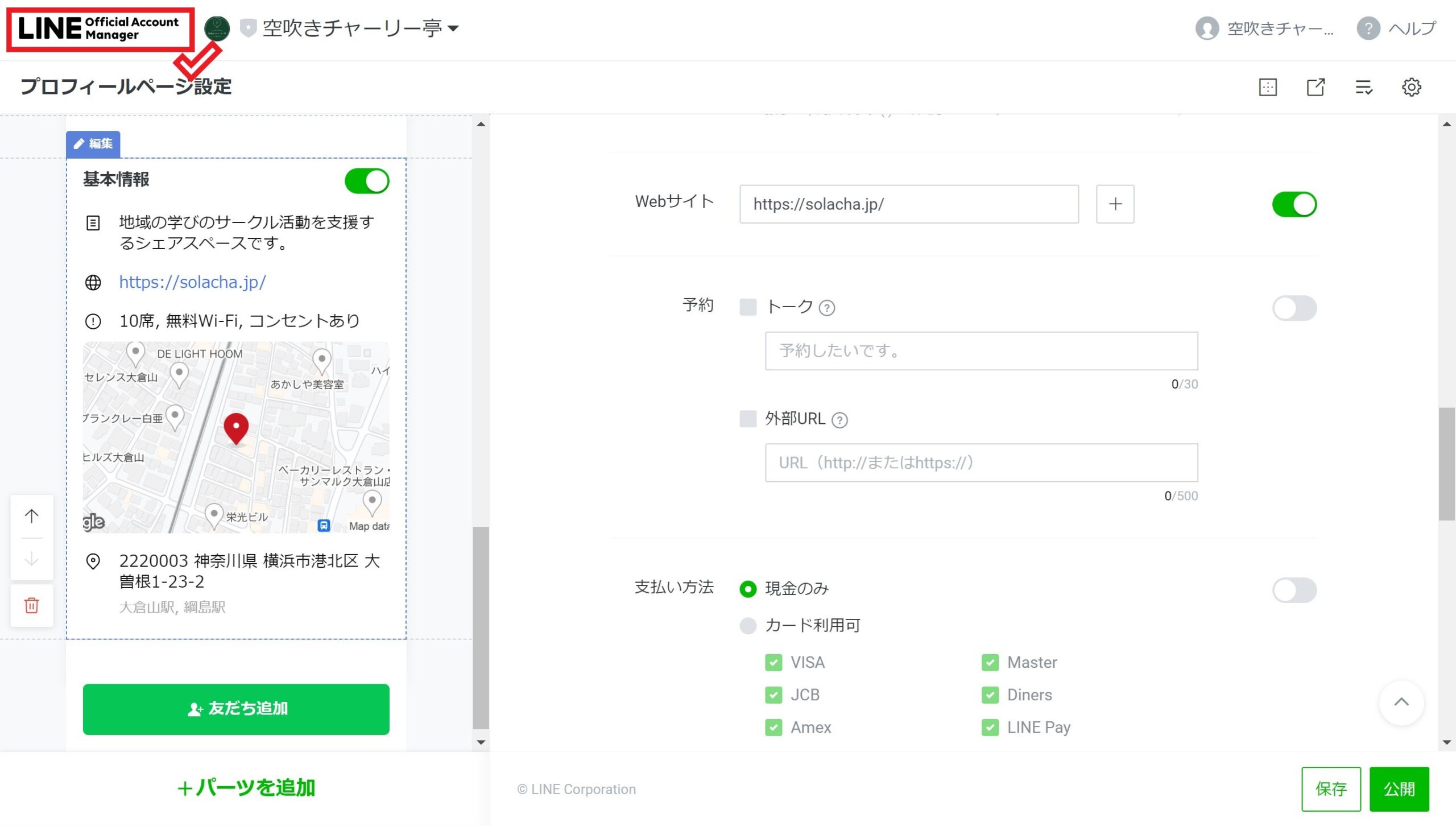1456x826 pixels.
Task: Click the Webサイト URL input field
Action: (908, 204)
